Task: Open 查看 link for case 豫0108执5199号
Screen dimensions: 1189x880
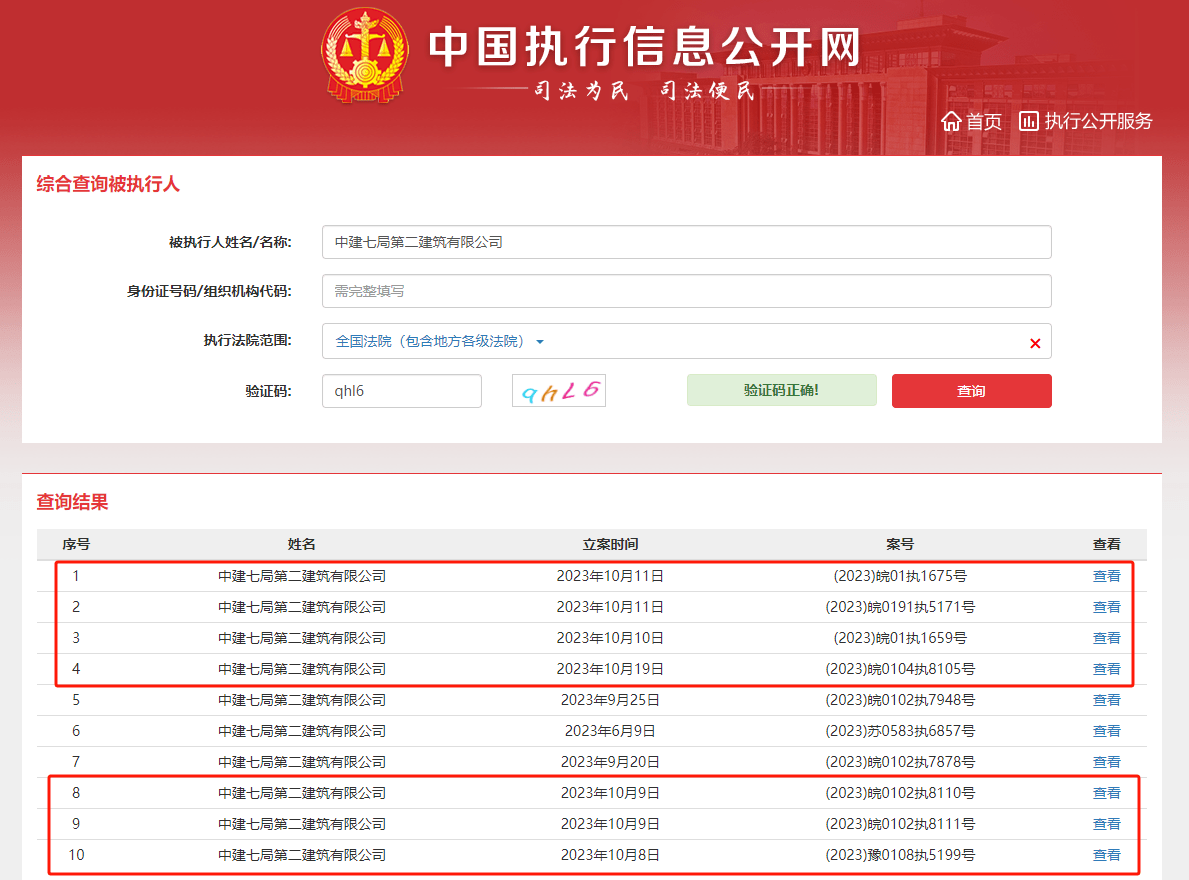Action: [1106, 855]
